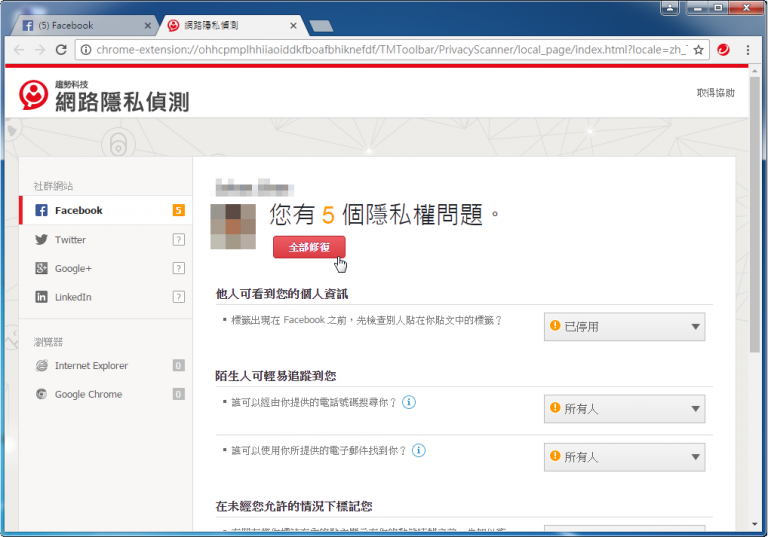Close the (5) Facebook tab

click(x=147, y=25)
